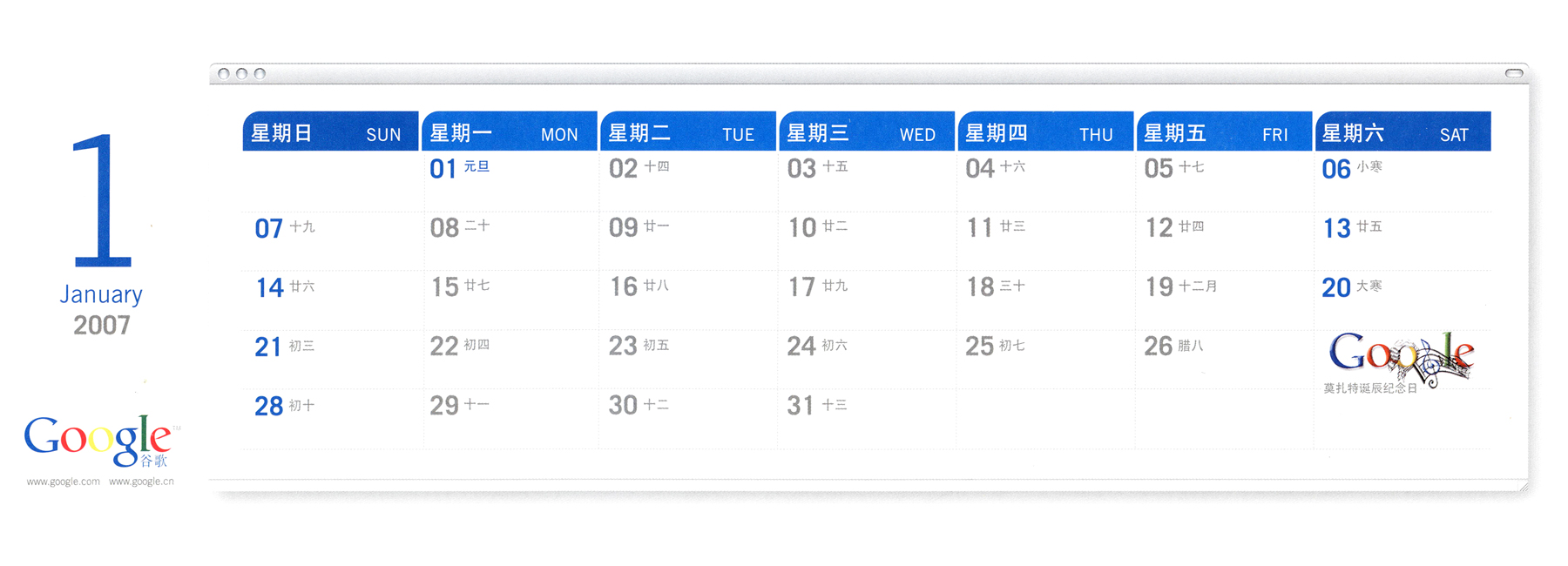Image resolution: width=1568 pixels, height=566 pixels.
Task: Select date 15 廿七
Action: (x=461, y=286)
